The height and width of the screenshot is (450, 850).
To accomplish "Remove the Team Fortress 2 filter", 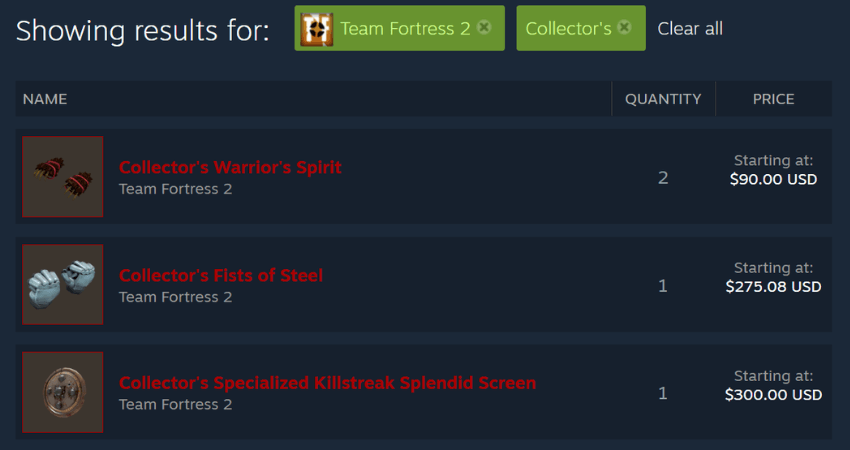I will [484, 27].
